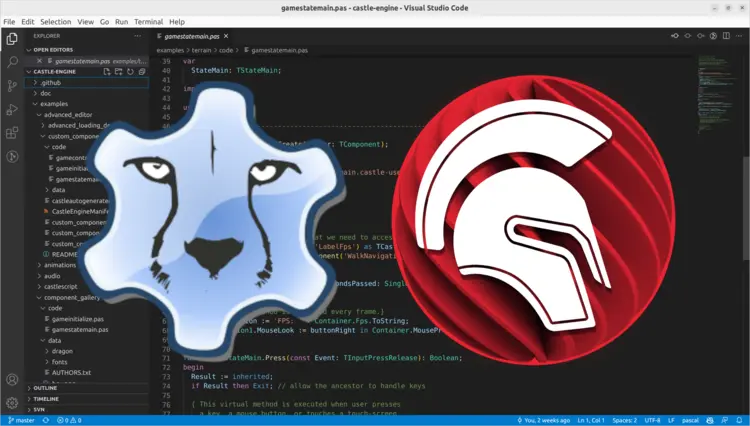This screenshot has height=426, width=750.
Task: Collapse all folders in the CASTLE-ENGINE explorer
Action: coord(142,72)
